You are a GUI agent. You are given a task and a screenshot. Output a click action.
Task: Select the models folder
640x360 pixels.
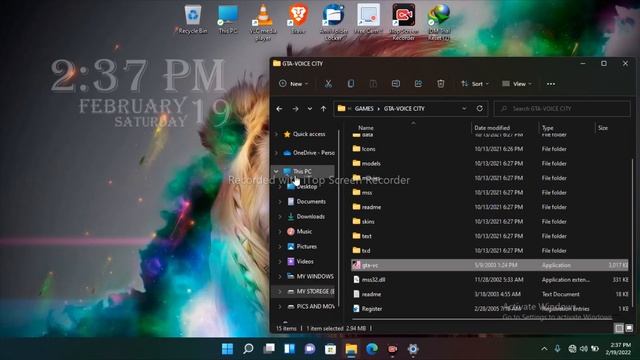point(490,163)
